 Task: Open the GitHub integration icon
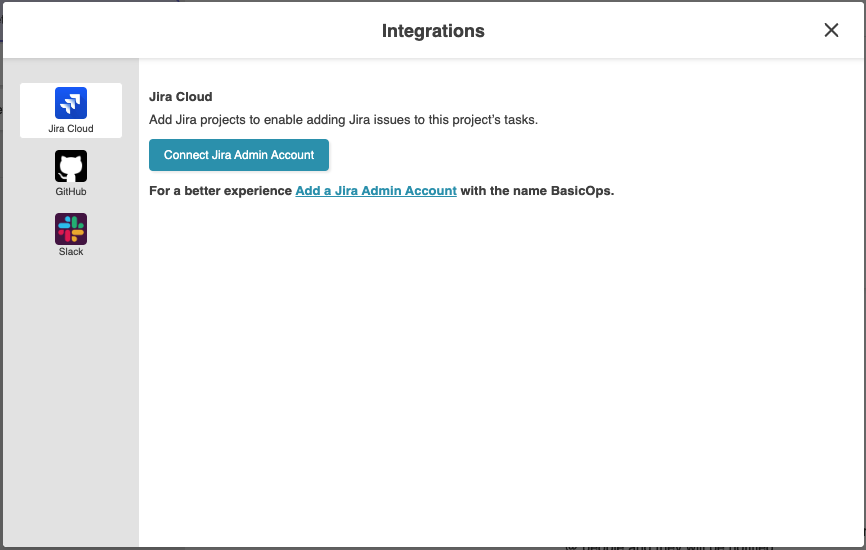[x=71, y=166]
